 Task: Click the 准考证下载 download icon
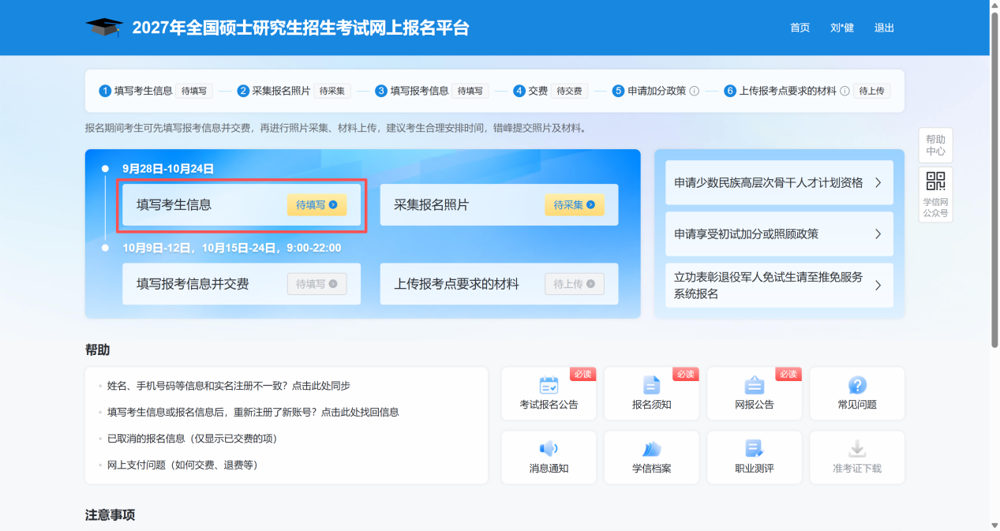coord(857,449)
